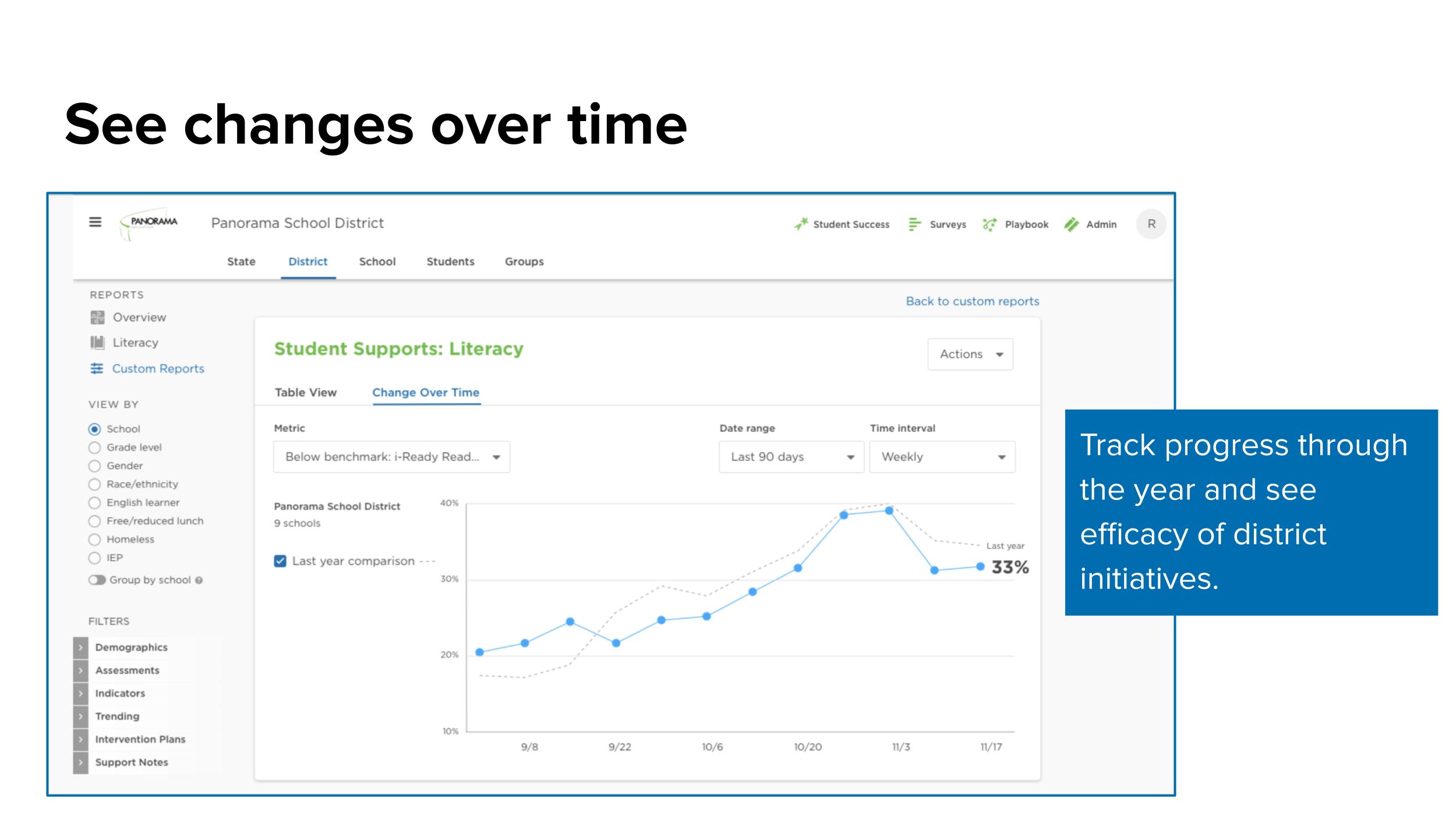This screenshot has height=819, width=1456.
Task: Switch to the Students tab
Action: click(x=450, y=262)
